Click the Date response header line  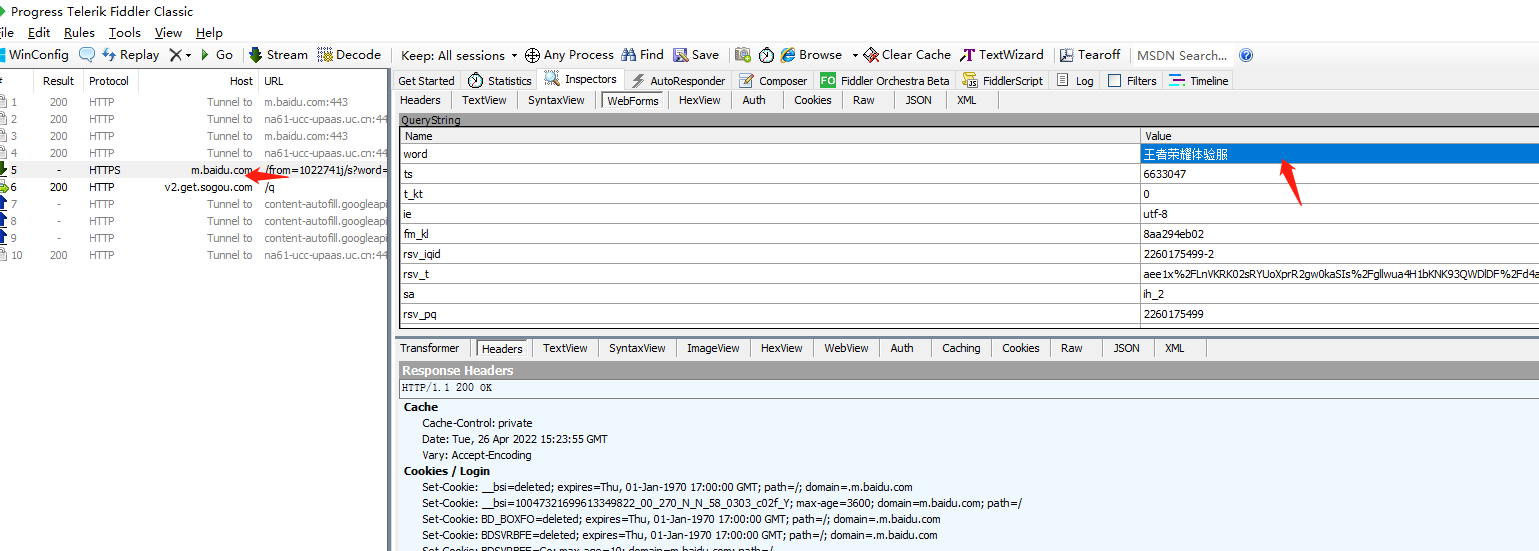pos(514,439)
